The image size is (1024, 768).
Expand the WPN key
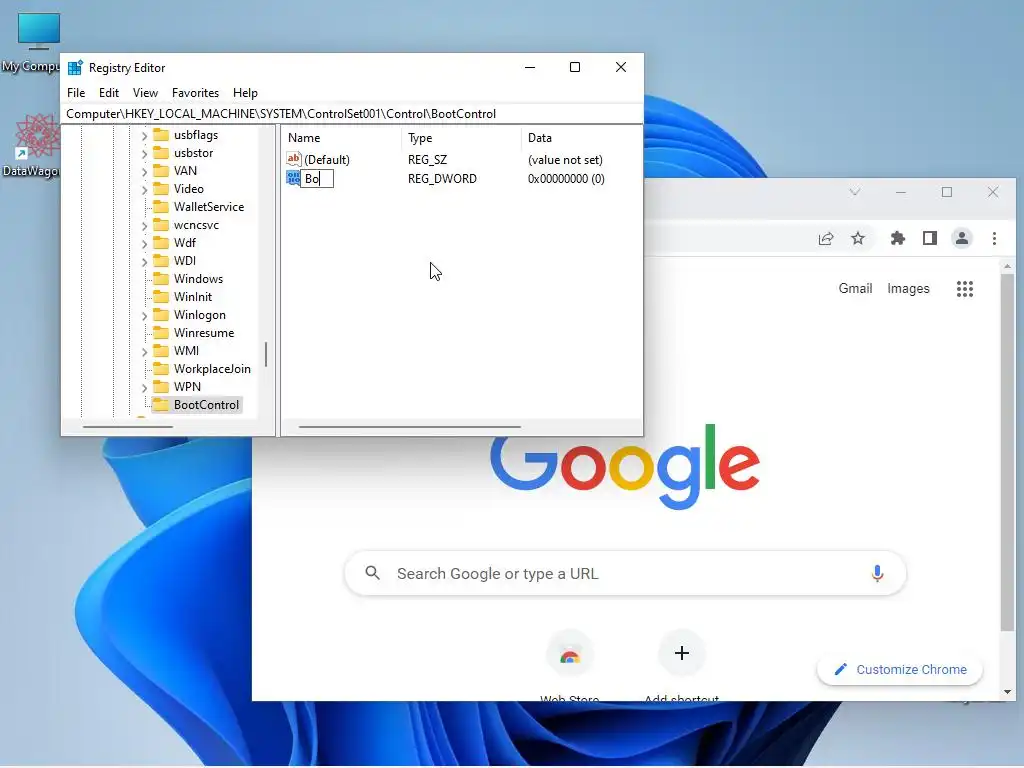[x=144, y=387]
